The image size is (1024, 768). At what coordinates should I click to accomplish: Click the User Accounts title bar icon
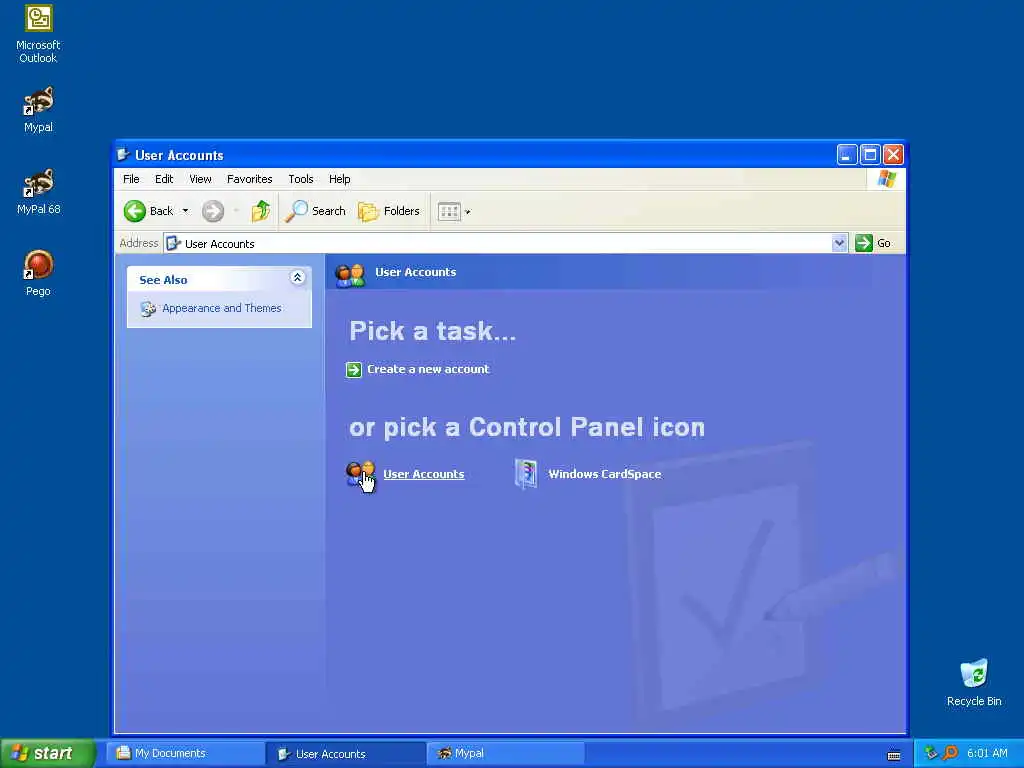[x=123, y=155]
